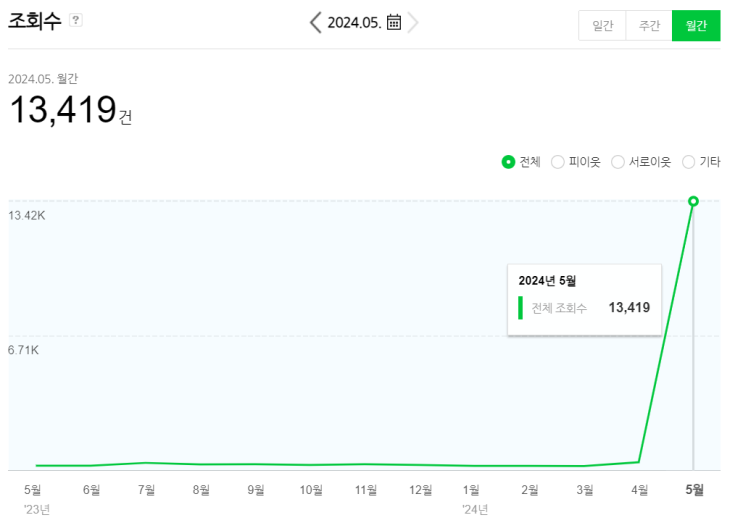
Task: Go to next month arrow
Action: 413,23
